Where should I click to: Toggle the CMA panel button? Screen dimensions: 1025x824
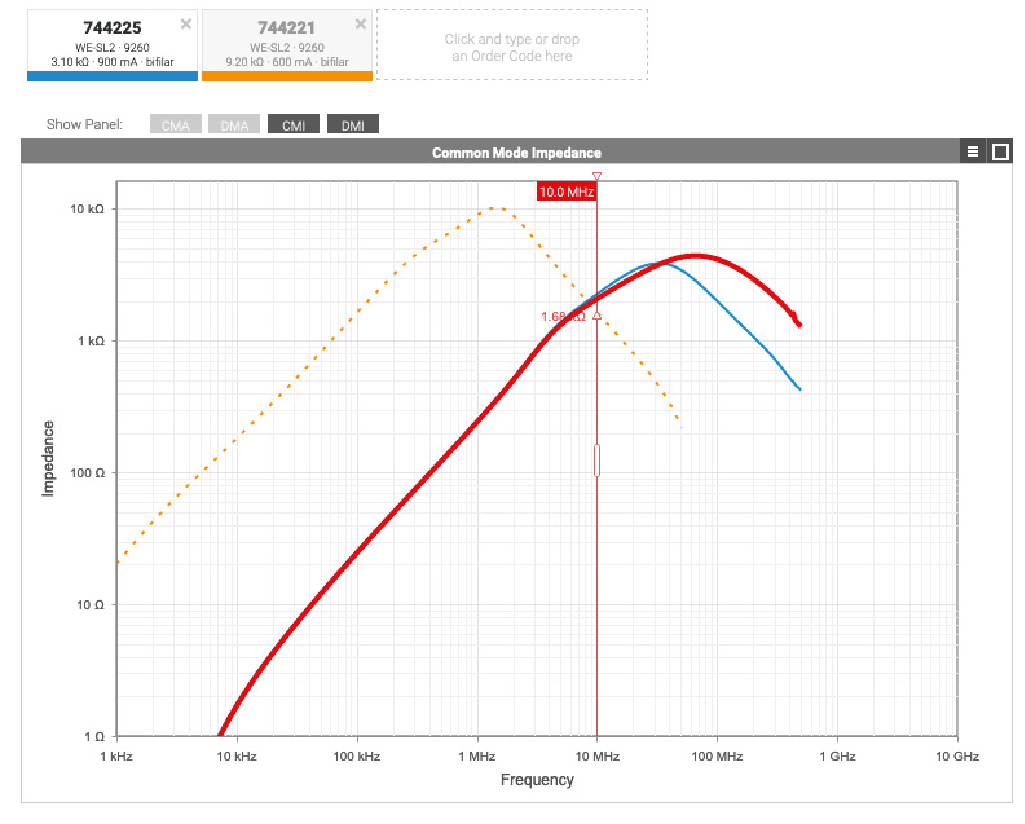pos(175,125)
